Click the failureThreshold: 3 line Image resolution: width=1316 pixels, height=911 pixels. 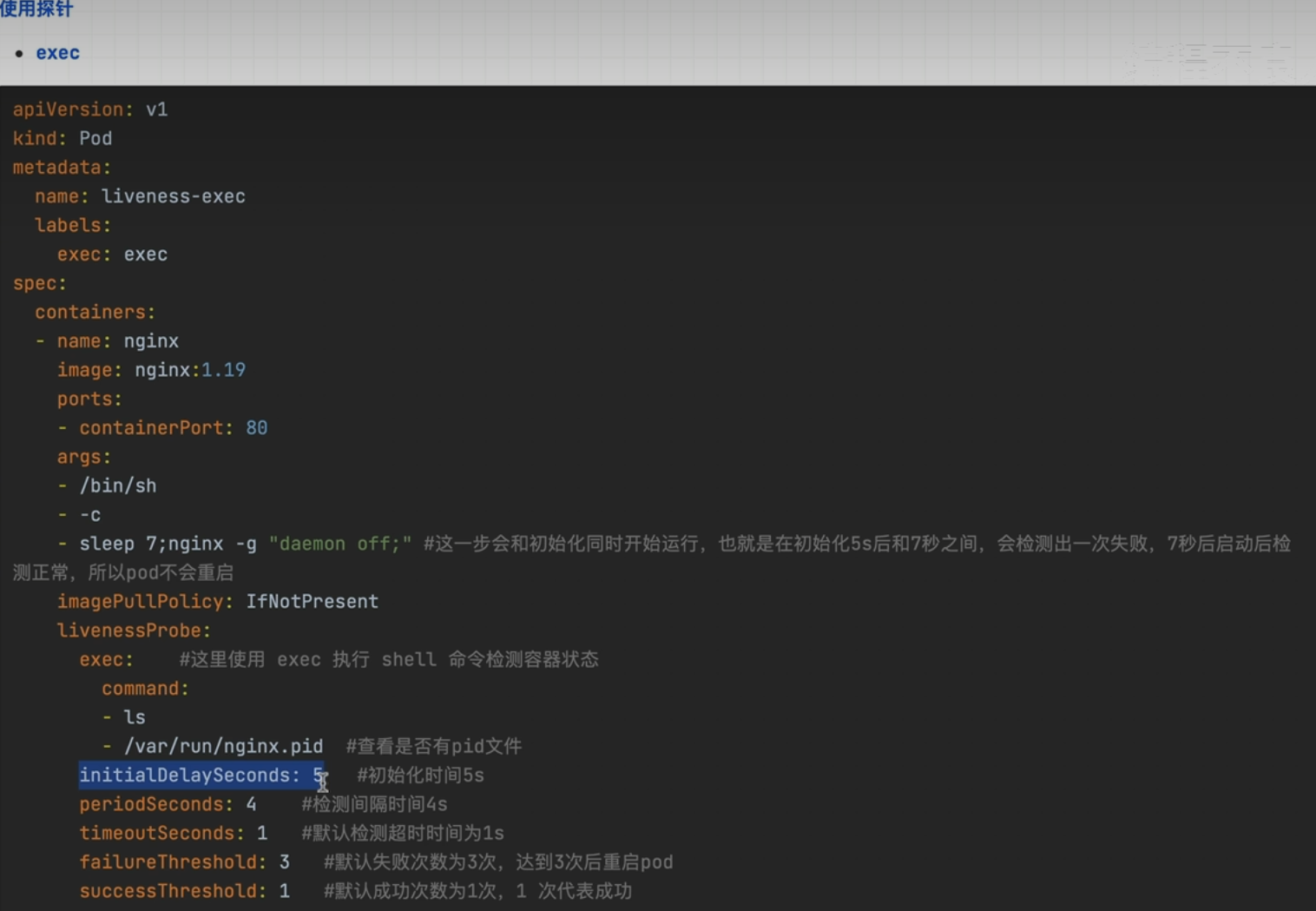click(181, 861)
